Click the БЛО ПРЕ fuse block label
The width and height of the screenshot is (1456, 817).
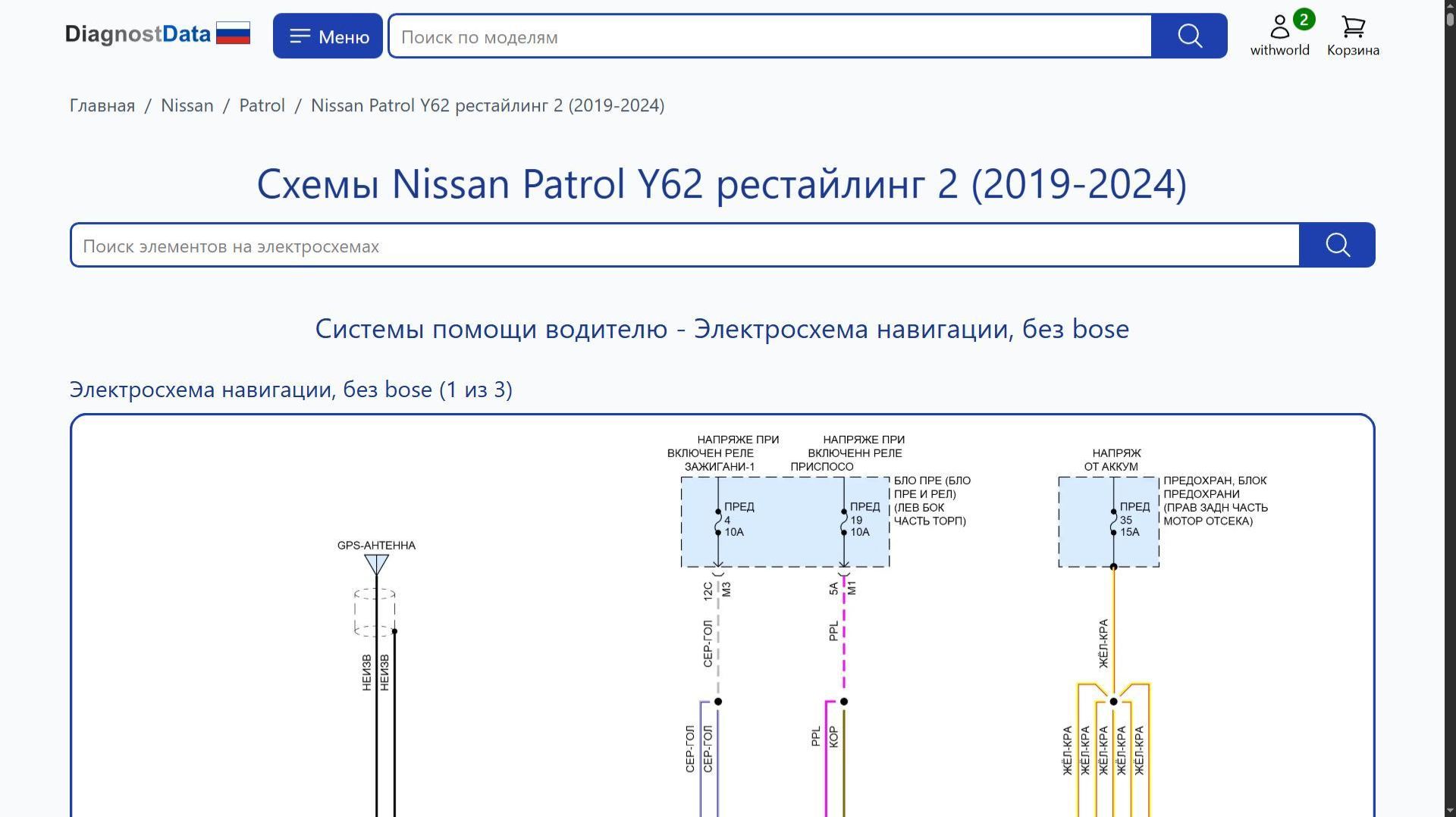(x=932, y=501)
